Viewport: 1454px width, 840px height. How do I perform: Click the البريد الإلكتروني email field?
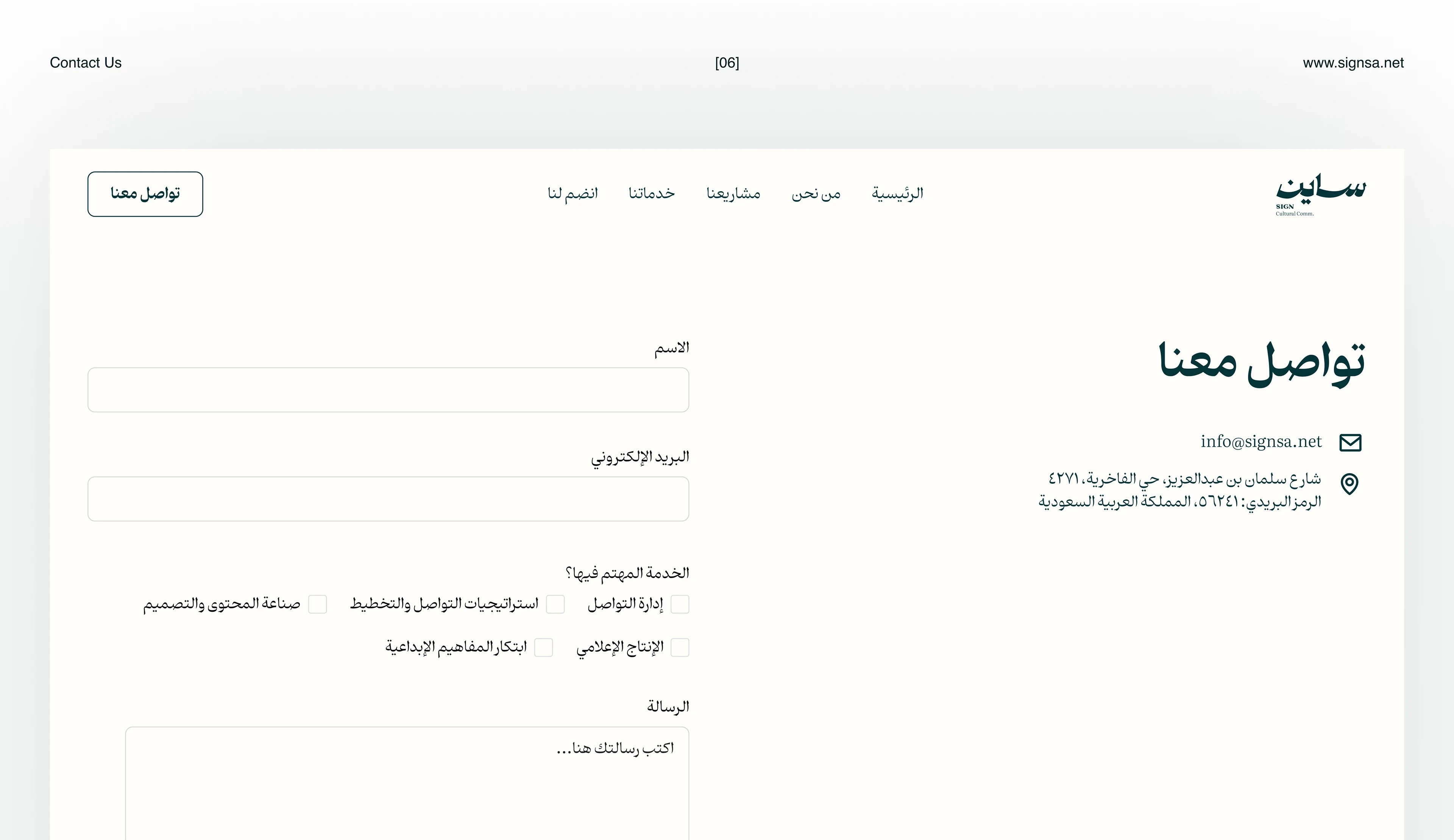tap(388, 499)
